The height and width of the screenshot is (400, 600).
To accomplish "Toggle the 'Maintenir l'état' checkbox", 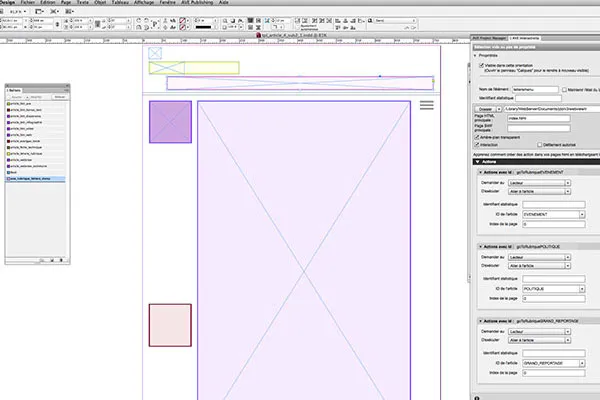I will point(564,90).
